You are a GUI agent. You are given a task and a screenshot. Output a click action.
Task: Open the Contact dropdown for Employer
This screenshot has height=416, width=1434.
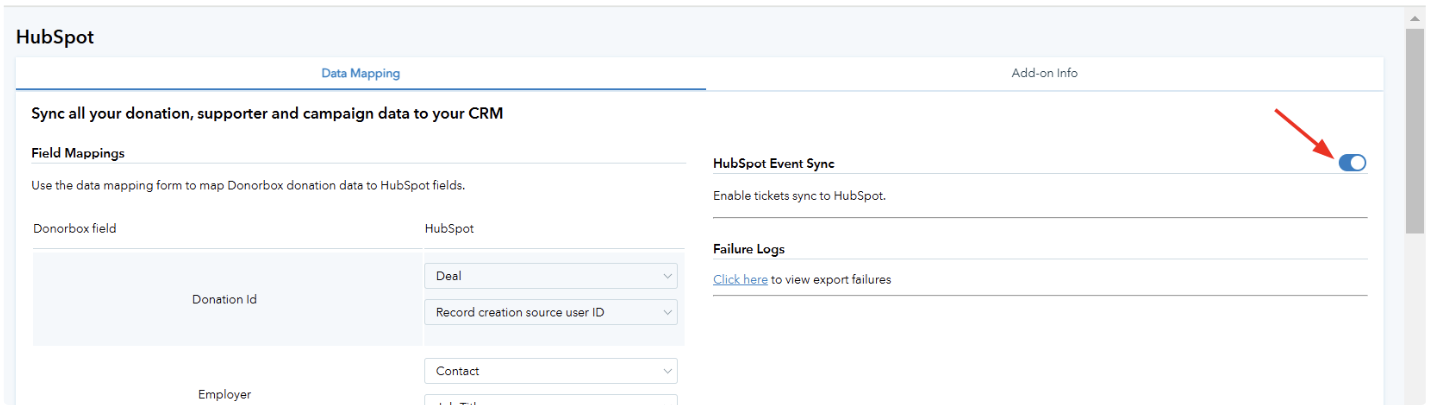pyautogui.click(x=551, y=371)
